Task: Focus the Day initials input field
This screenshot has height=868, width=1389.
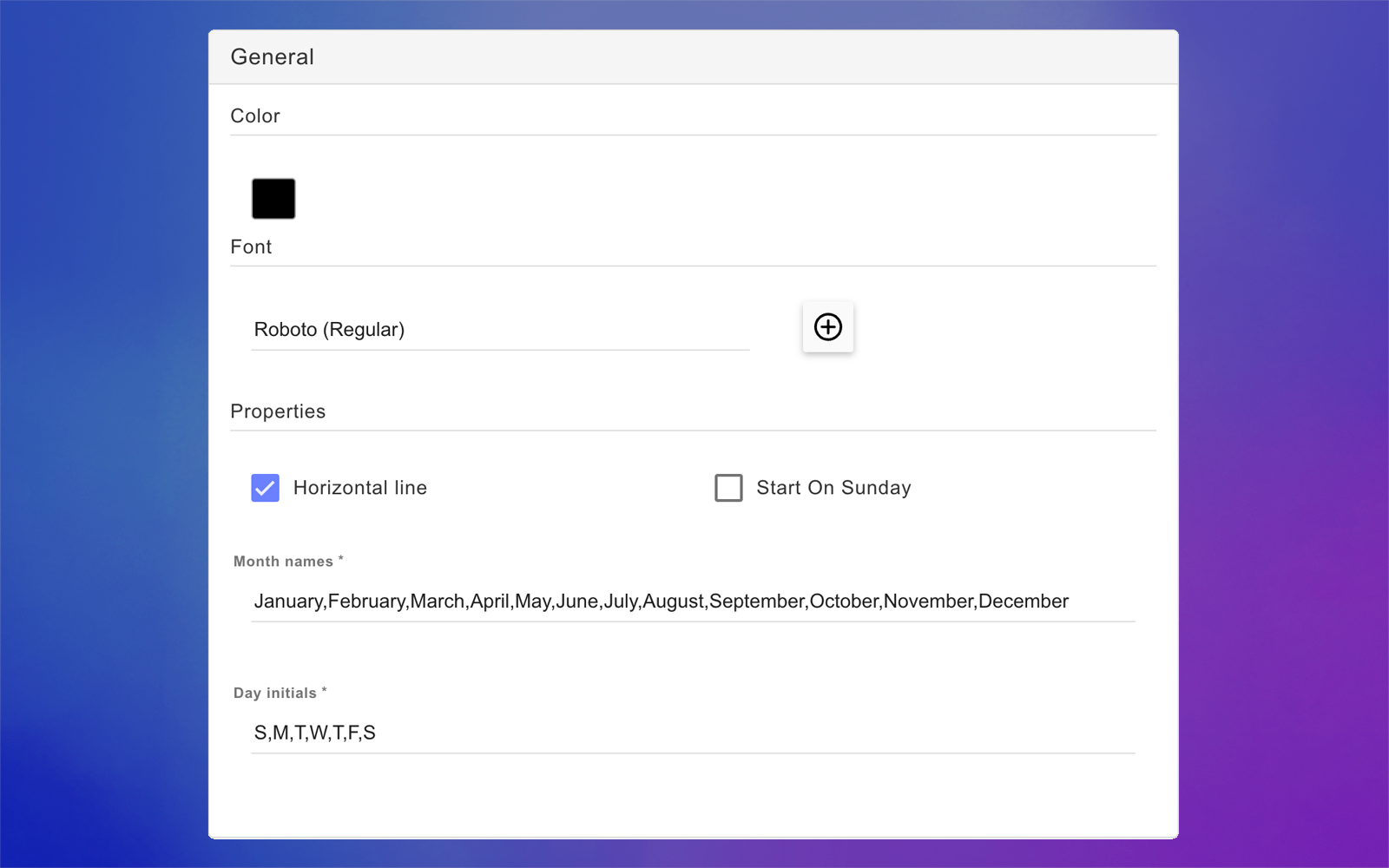Action: [693, 733]
